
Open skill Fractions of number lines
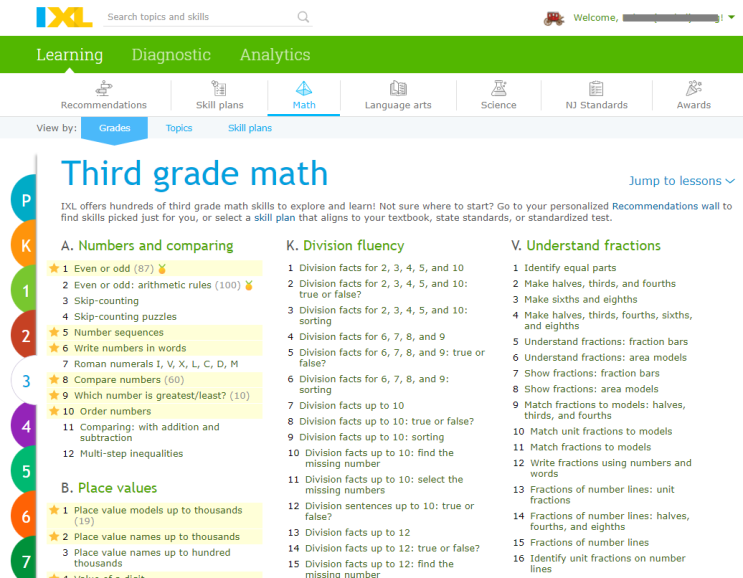tap(589, 542)
